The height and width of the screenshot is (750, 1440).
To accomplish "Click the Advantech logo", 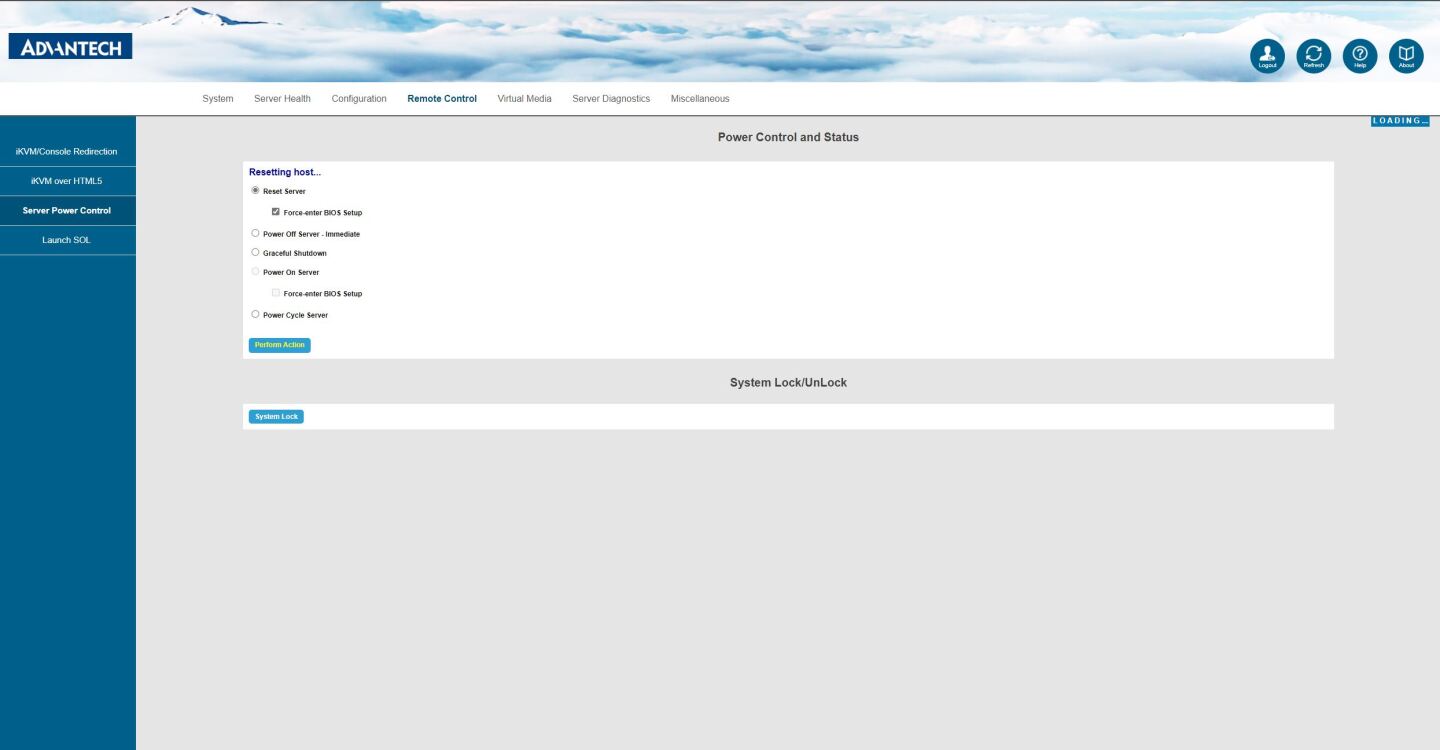I will (x=70, y=46).
